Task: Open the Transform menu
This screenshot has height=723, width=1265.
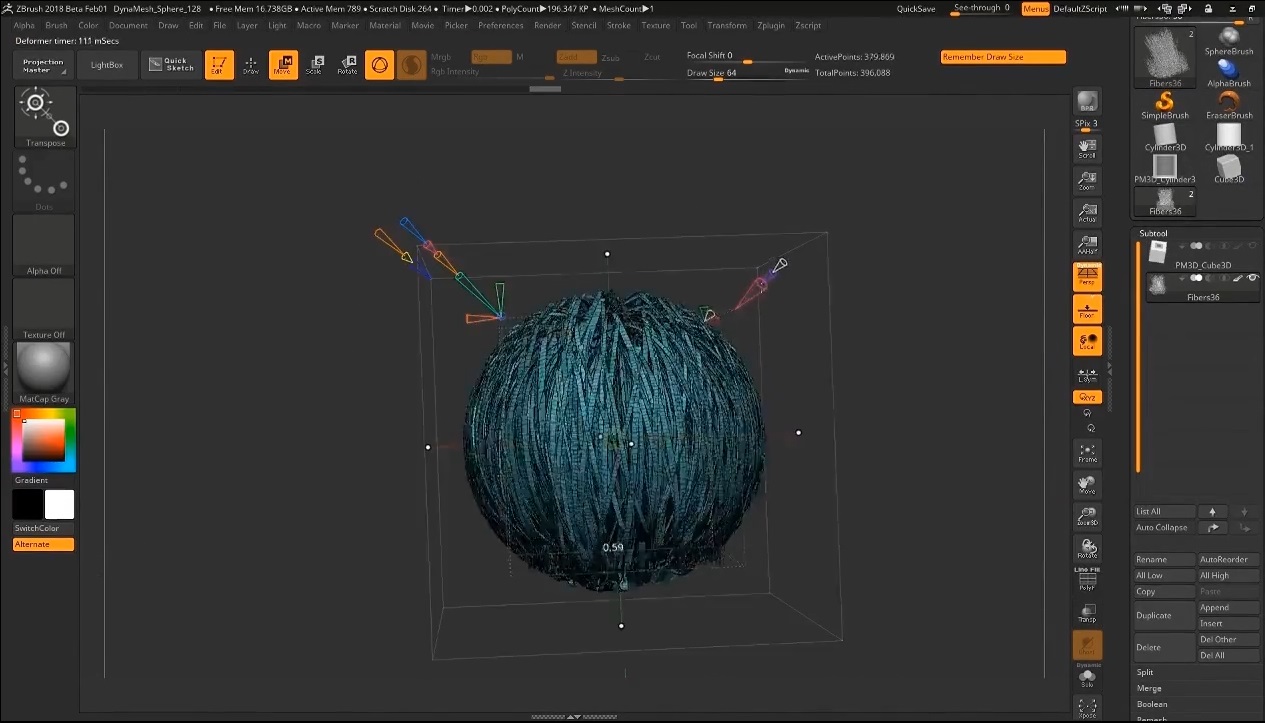Action: (727, 25)
